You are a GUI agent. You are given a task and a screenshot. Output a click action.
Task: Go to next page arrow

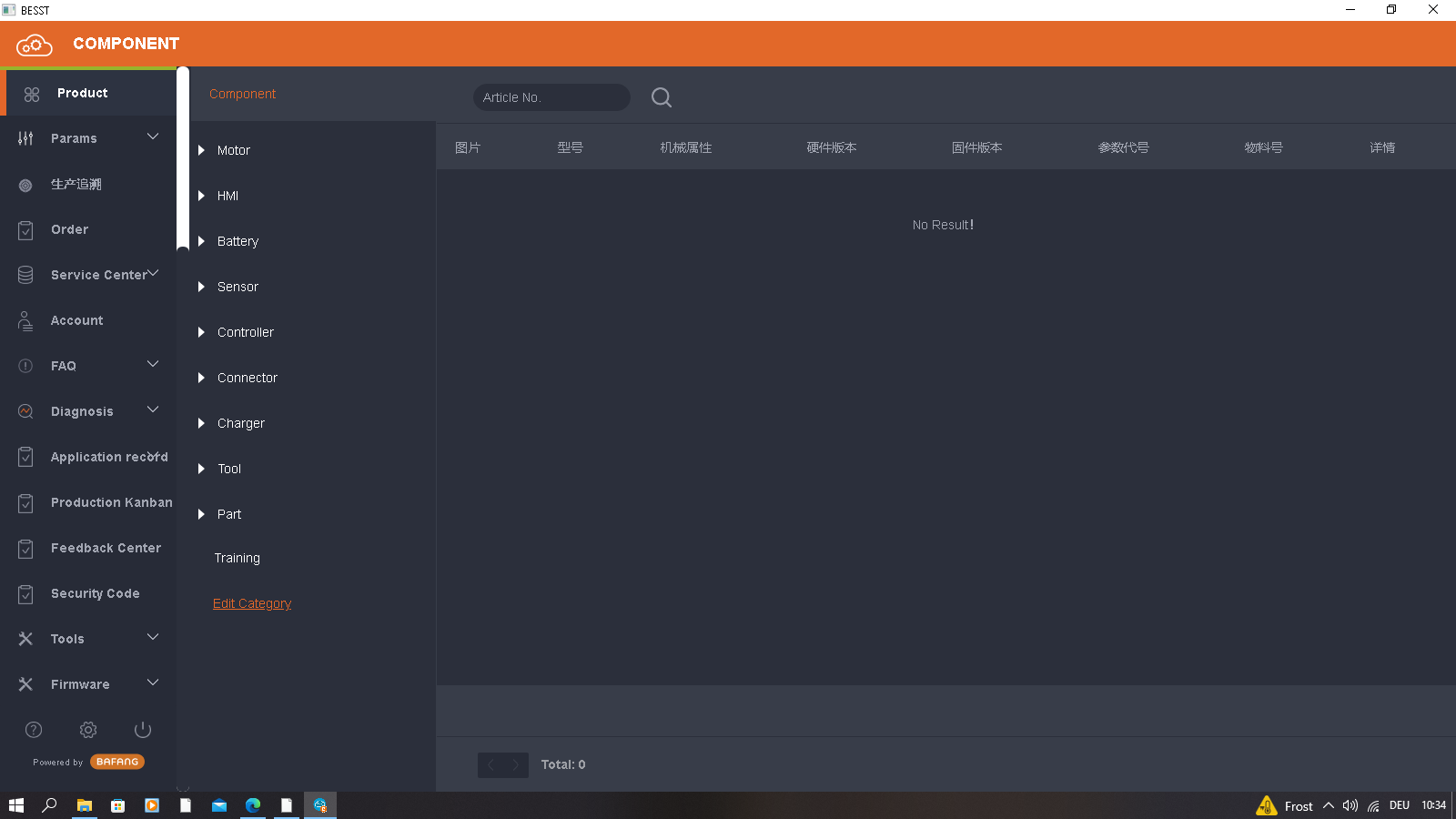pos(515,764)
